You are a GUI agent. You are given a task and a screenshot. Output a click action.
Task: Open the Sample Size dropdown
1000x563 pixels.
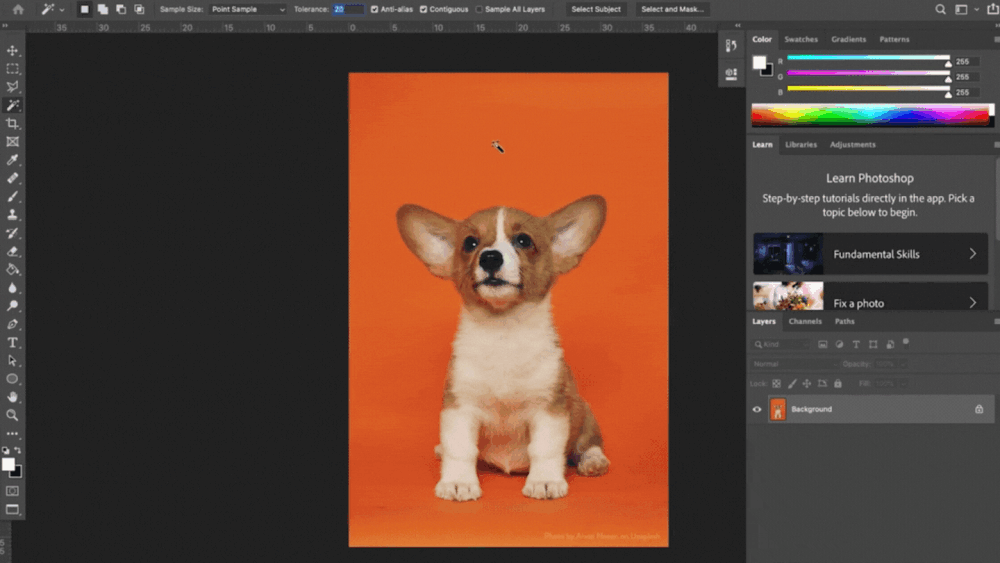pos(248,10)
